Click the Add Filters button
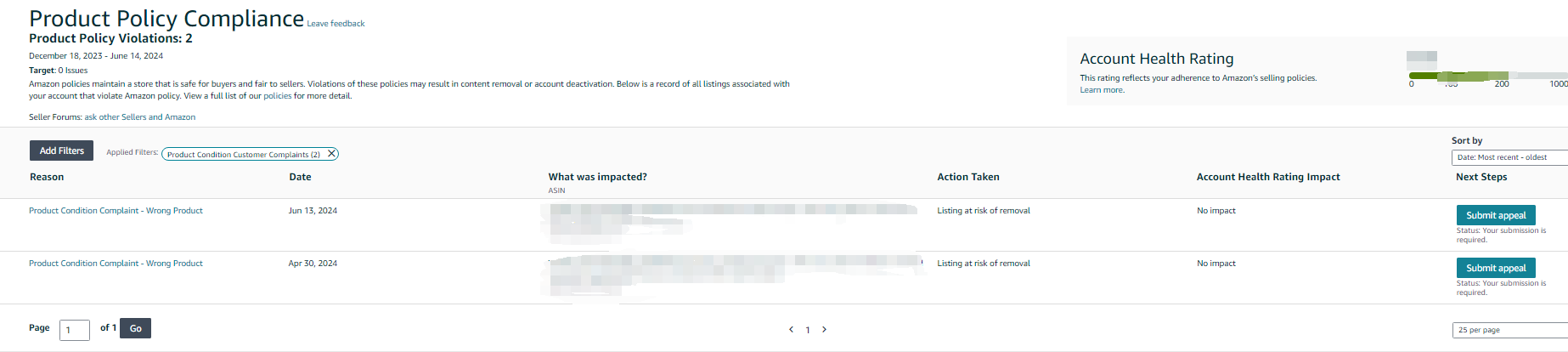The width and height of the screenshot is (1568, 352). point(62,150)
